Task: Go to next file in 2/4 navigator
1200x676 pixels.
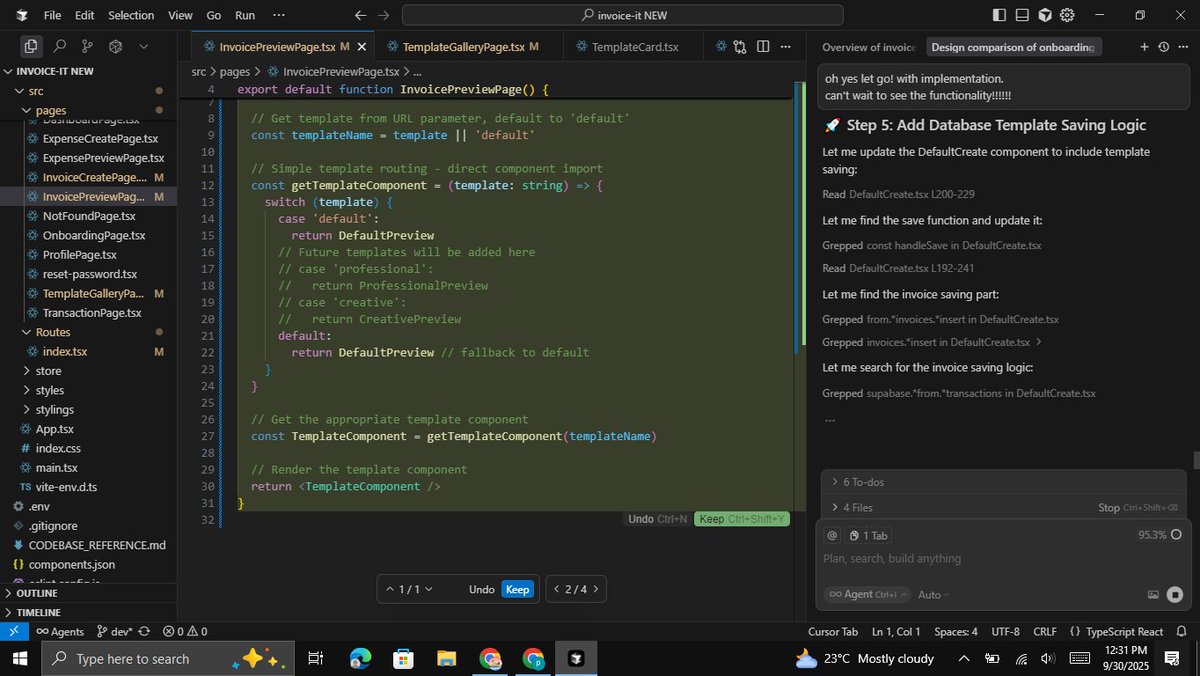Action: (596, 589)
